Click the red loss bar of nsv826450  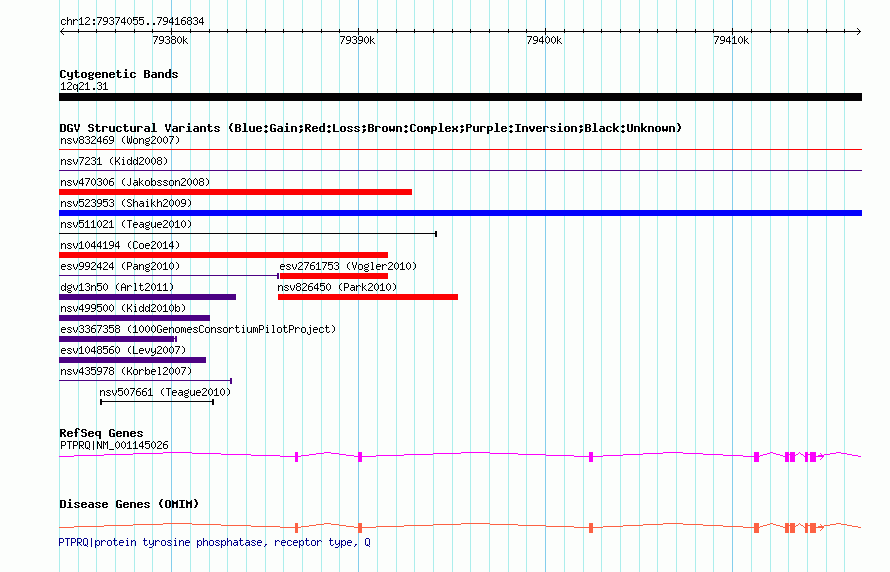(x=368, y=297)
